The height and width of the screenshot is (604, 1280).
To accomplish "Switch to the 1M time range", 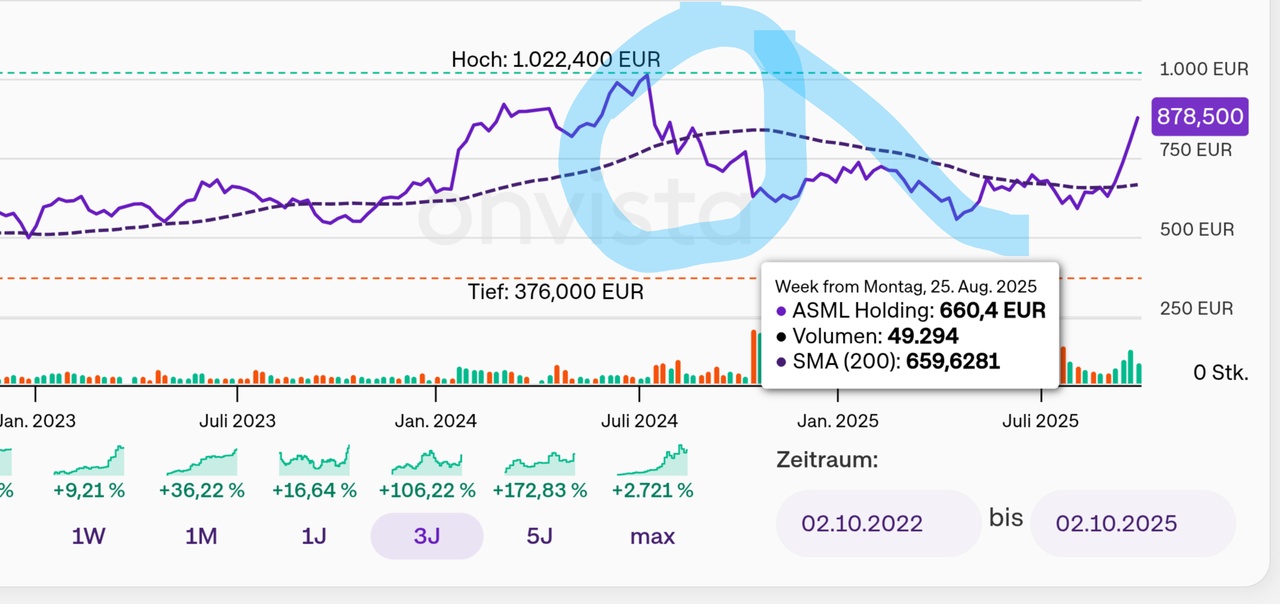I will (x=201, y=536).
